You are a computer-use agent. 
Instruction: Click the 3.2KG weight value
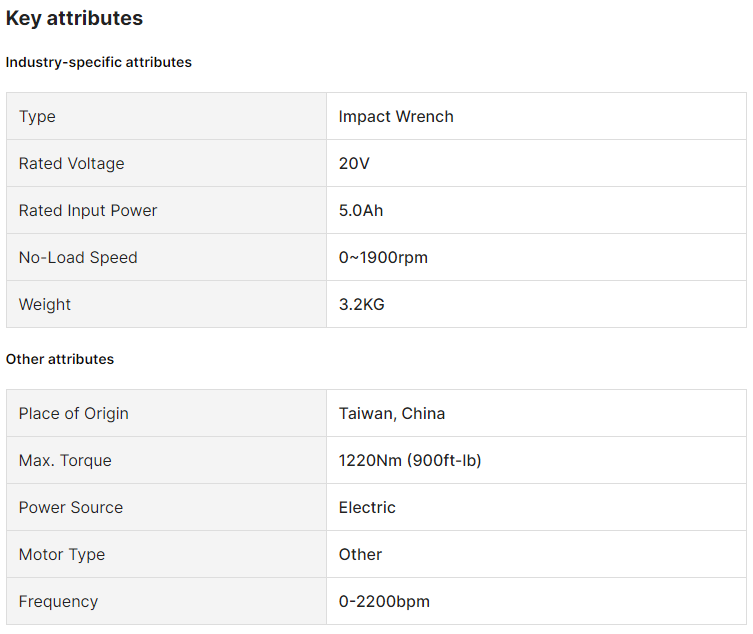click(361, 304)
